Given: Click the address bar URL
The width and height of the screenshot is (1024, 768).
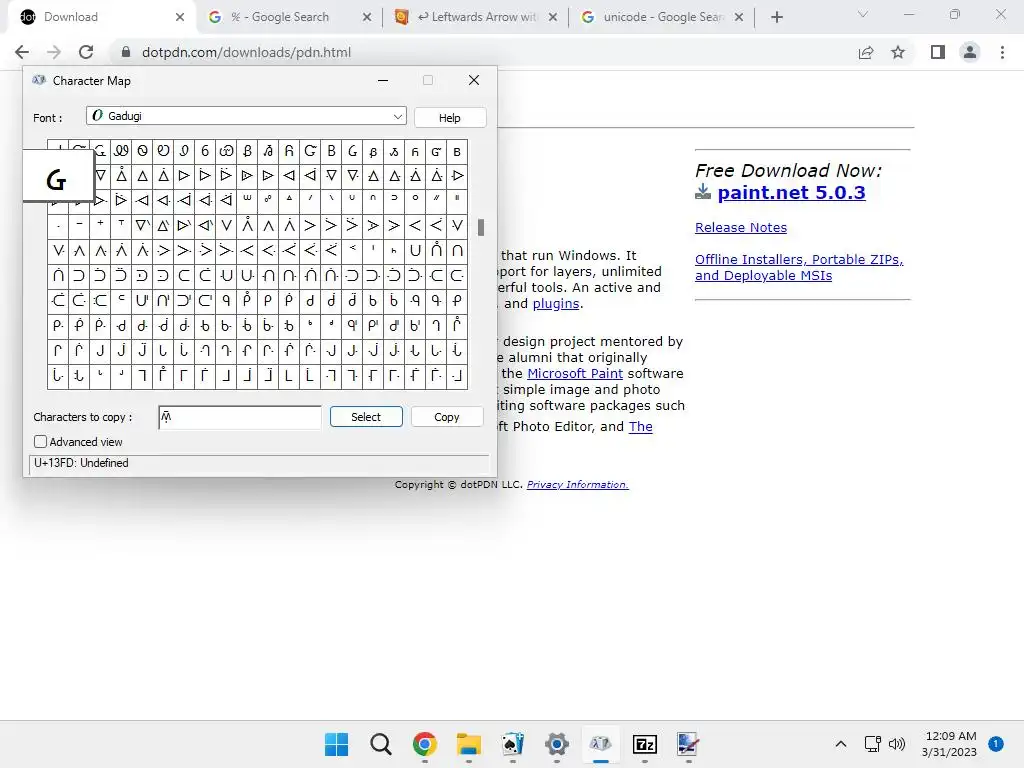Looking at the screenshot, I should pos(246,52).
